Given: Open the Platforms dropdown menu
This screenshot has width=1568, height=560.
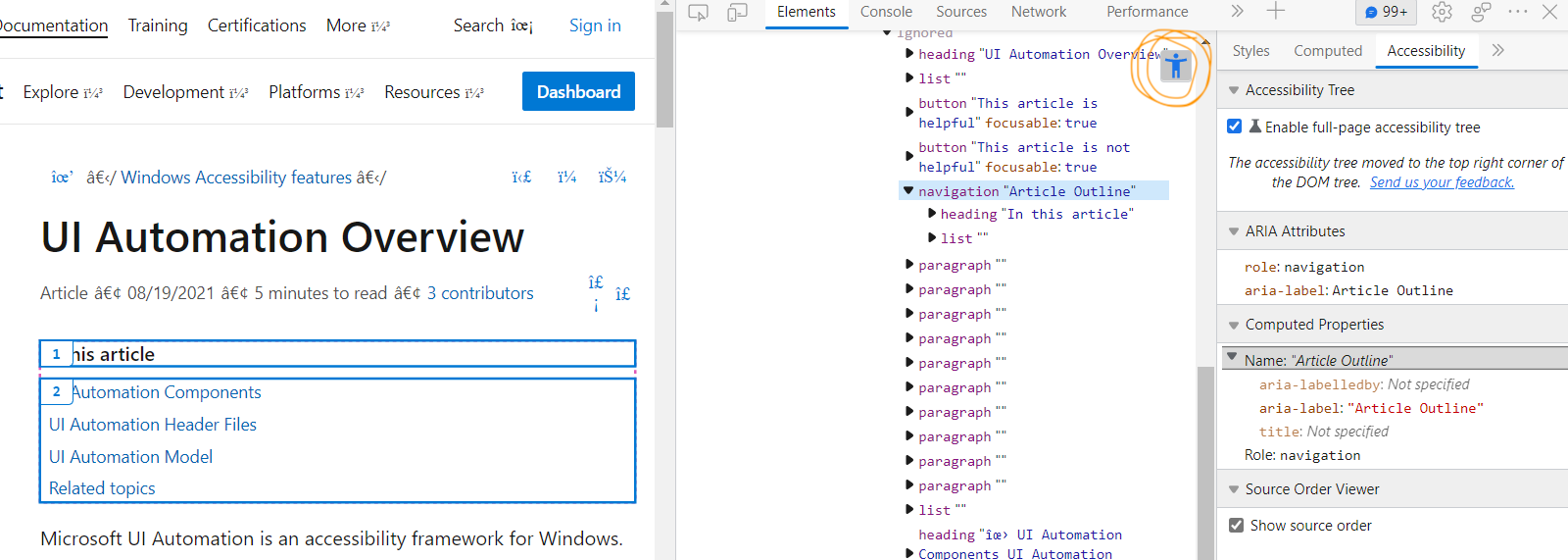Looking at the screenshot, I should [x=316, y=92].
